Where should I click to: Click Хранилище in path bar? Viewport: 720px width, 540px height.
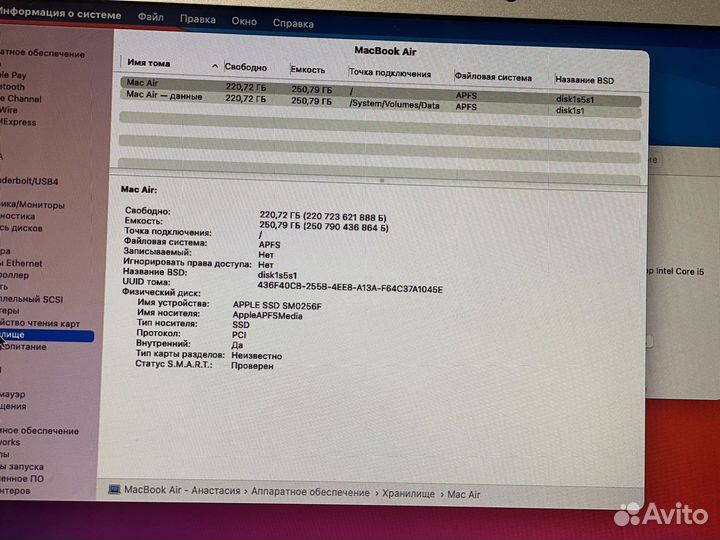408,494
